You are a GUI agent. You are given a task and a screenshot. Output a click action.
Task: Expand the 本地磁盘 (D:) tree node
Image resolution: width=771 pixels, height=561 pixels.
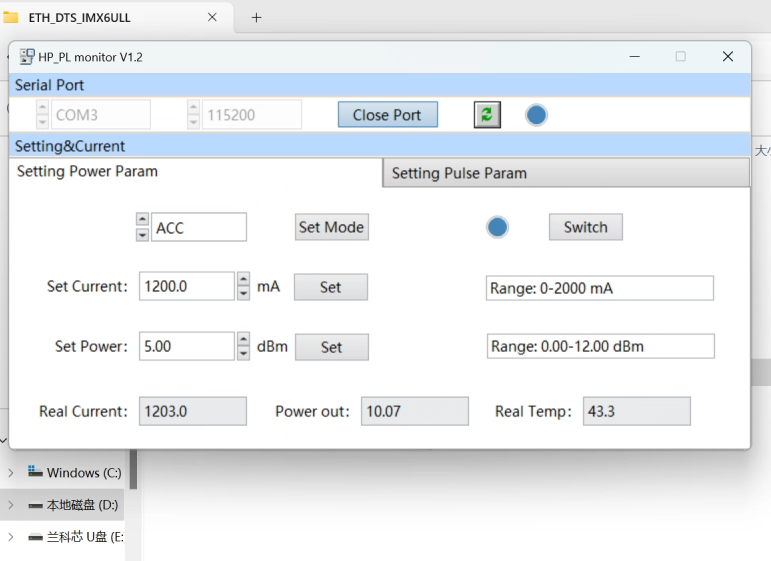tap(11, 505)
